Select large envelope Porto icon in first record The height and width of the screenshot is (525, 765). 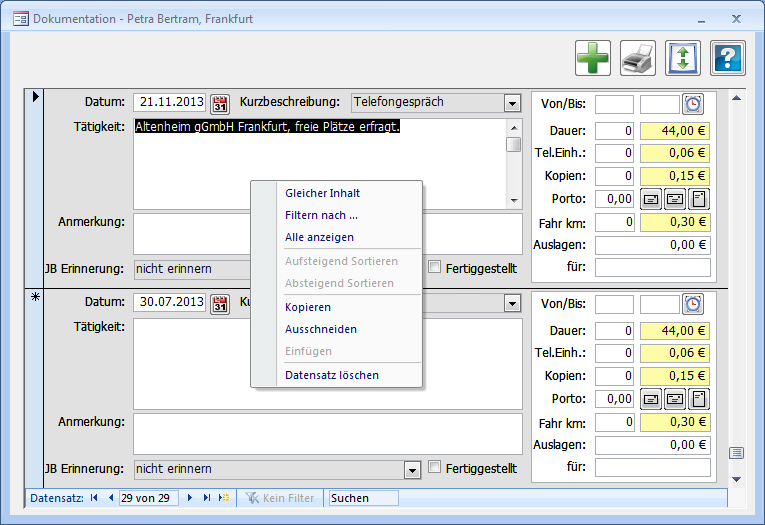tap(675, 199)
